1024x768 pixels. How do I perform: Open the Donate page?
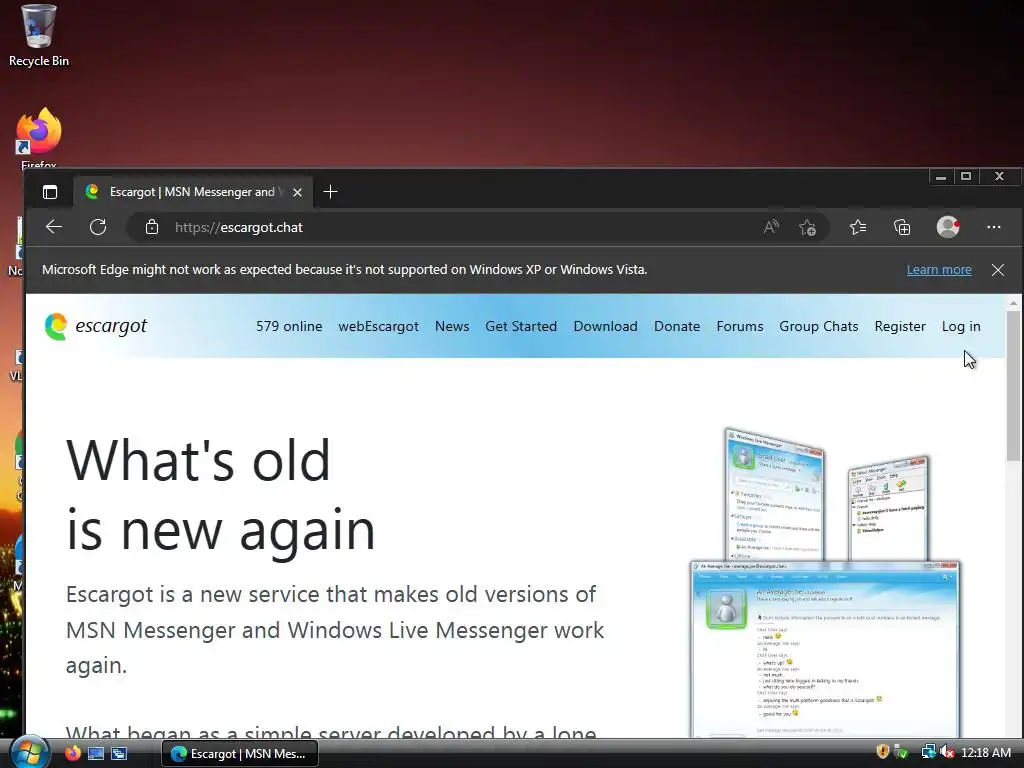(677, 326)
